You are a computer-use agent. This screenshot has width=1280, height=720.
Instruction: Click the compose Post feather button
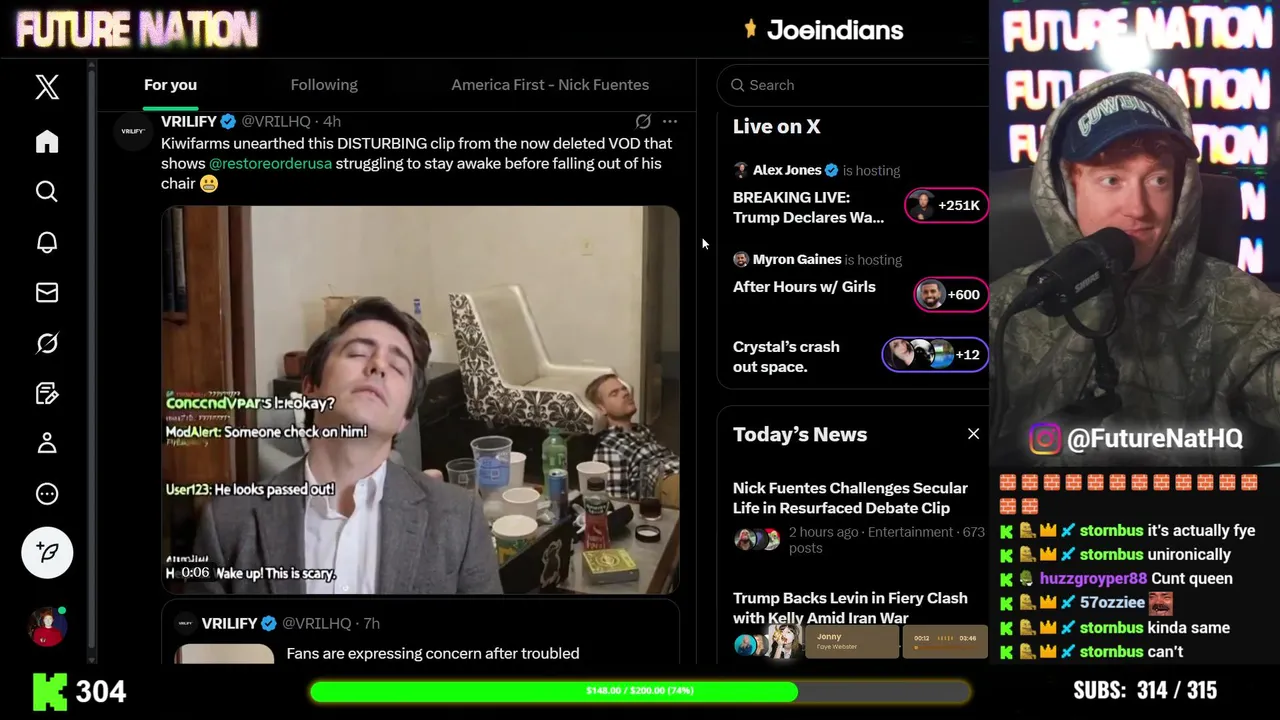[x=47, y=552]
